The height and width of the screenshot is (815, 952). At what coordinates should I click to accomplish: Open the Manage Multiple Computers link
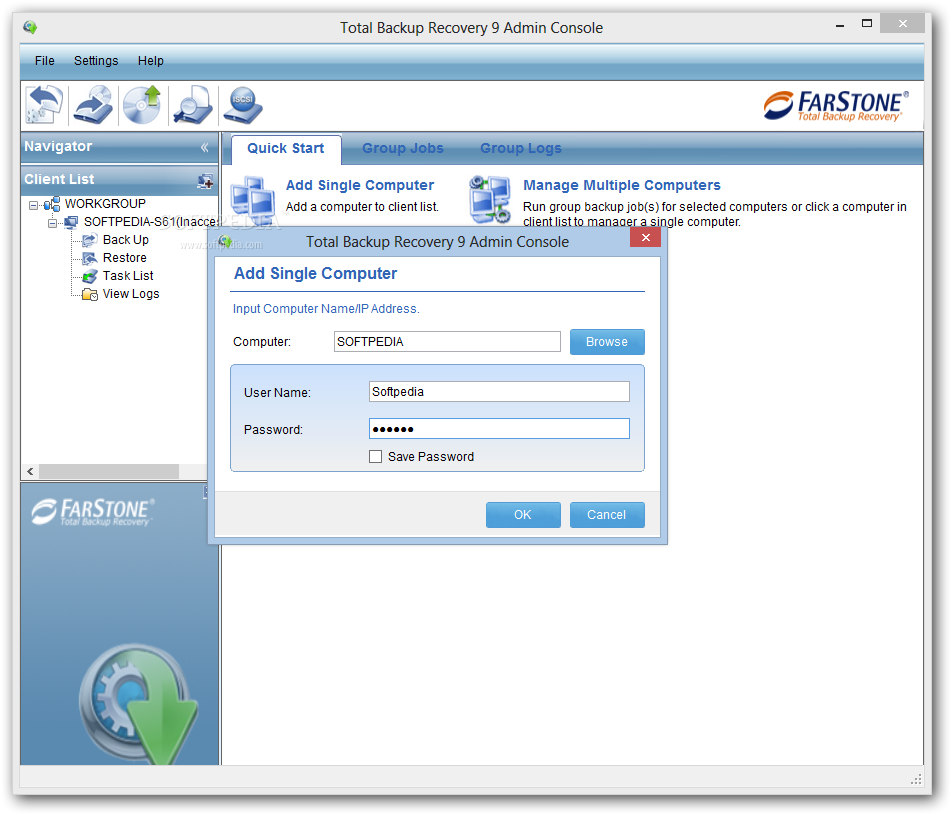pyautogui.click(x=622, y=185)
